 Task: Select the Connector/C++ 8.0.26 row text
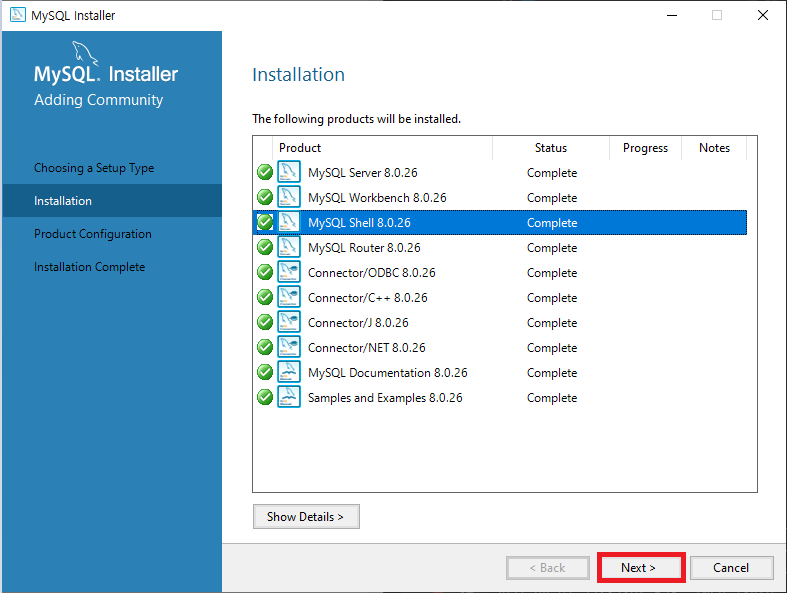(368, 298)
